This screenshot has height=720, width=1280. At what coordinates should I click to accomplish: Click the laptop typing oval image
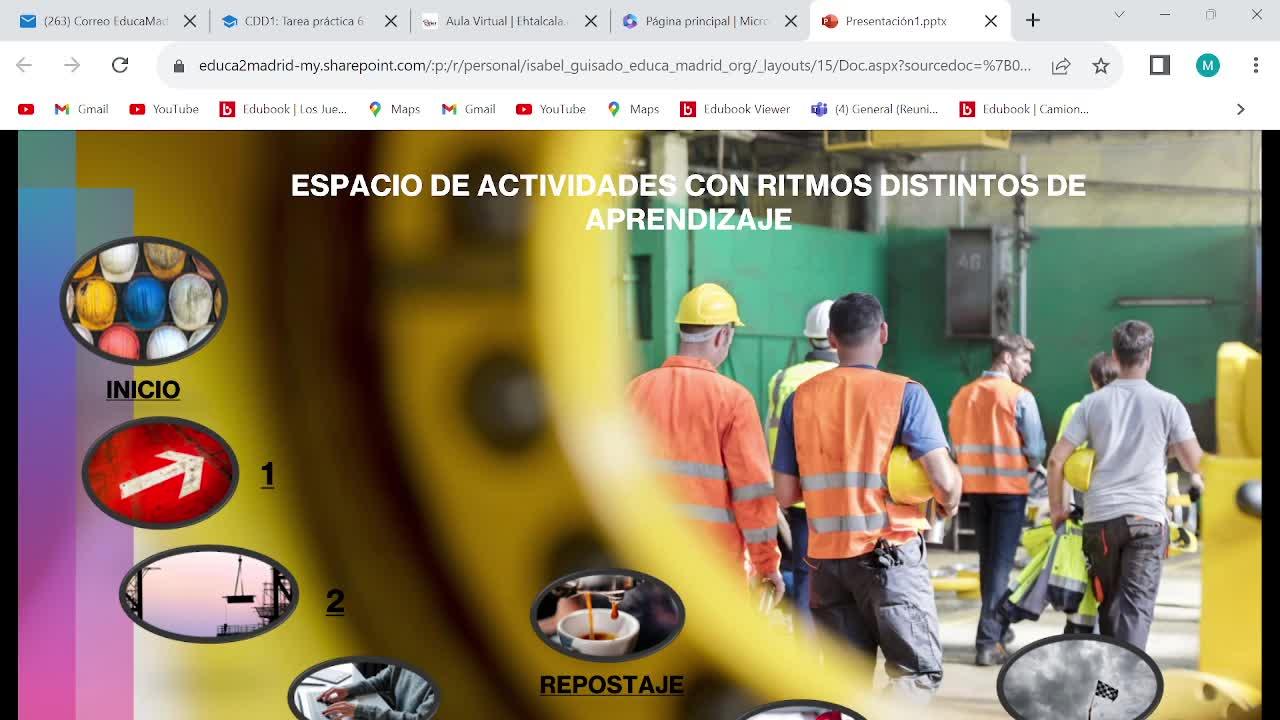[x=364, y=688]
